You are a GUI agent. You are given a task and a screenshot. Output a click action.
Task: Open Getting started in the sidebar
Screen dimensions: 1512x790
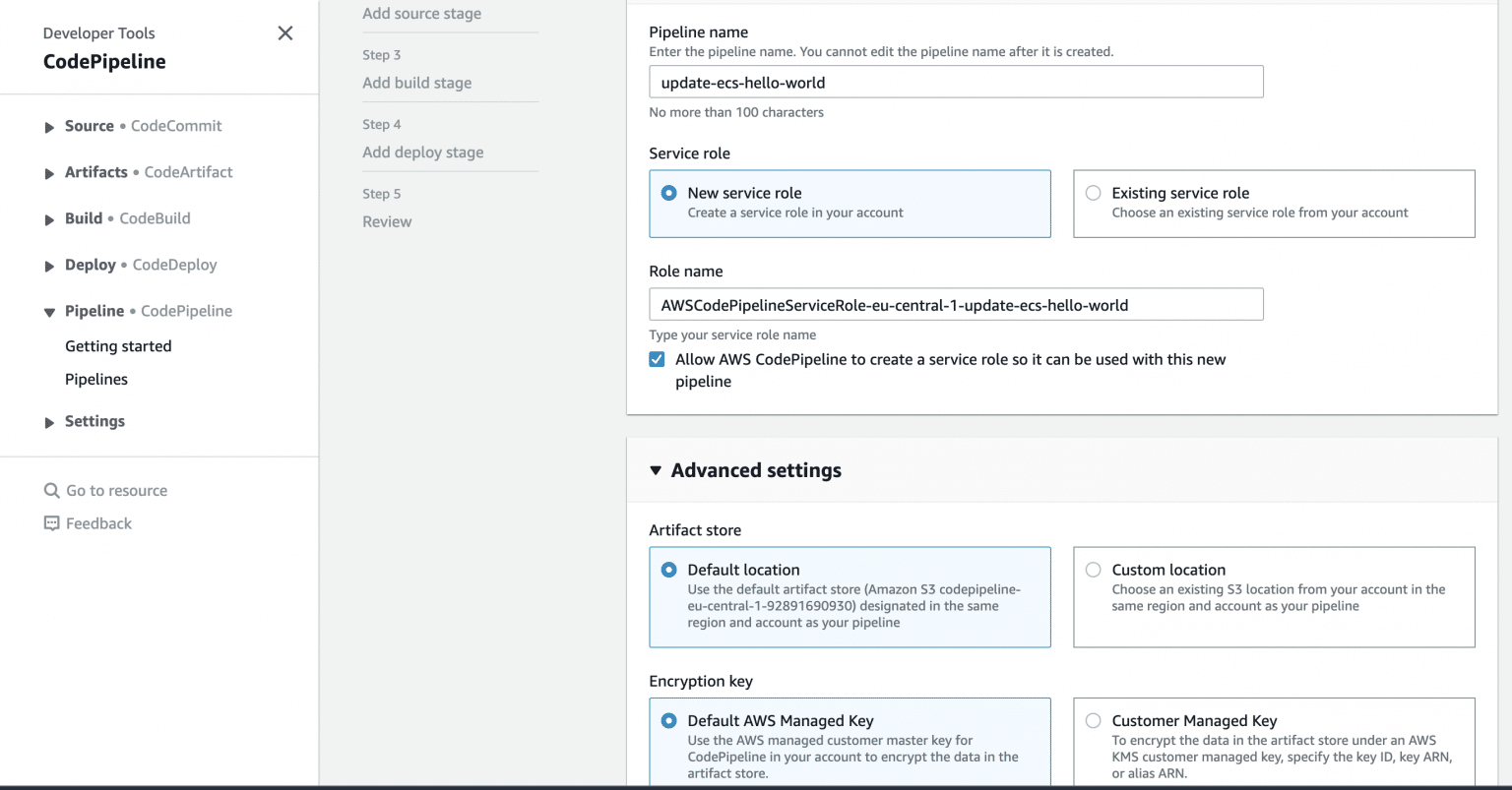coord(118,346)
